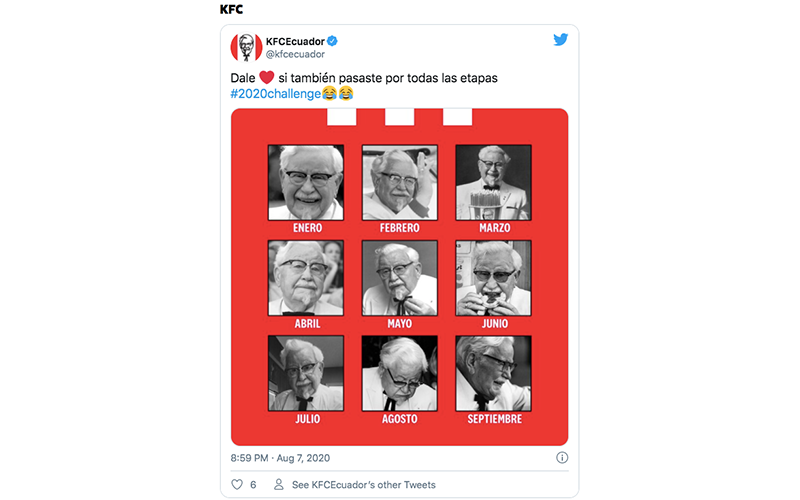Open the @kfcecuador handle link

[x=295, y=54]
